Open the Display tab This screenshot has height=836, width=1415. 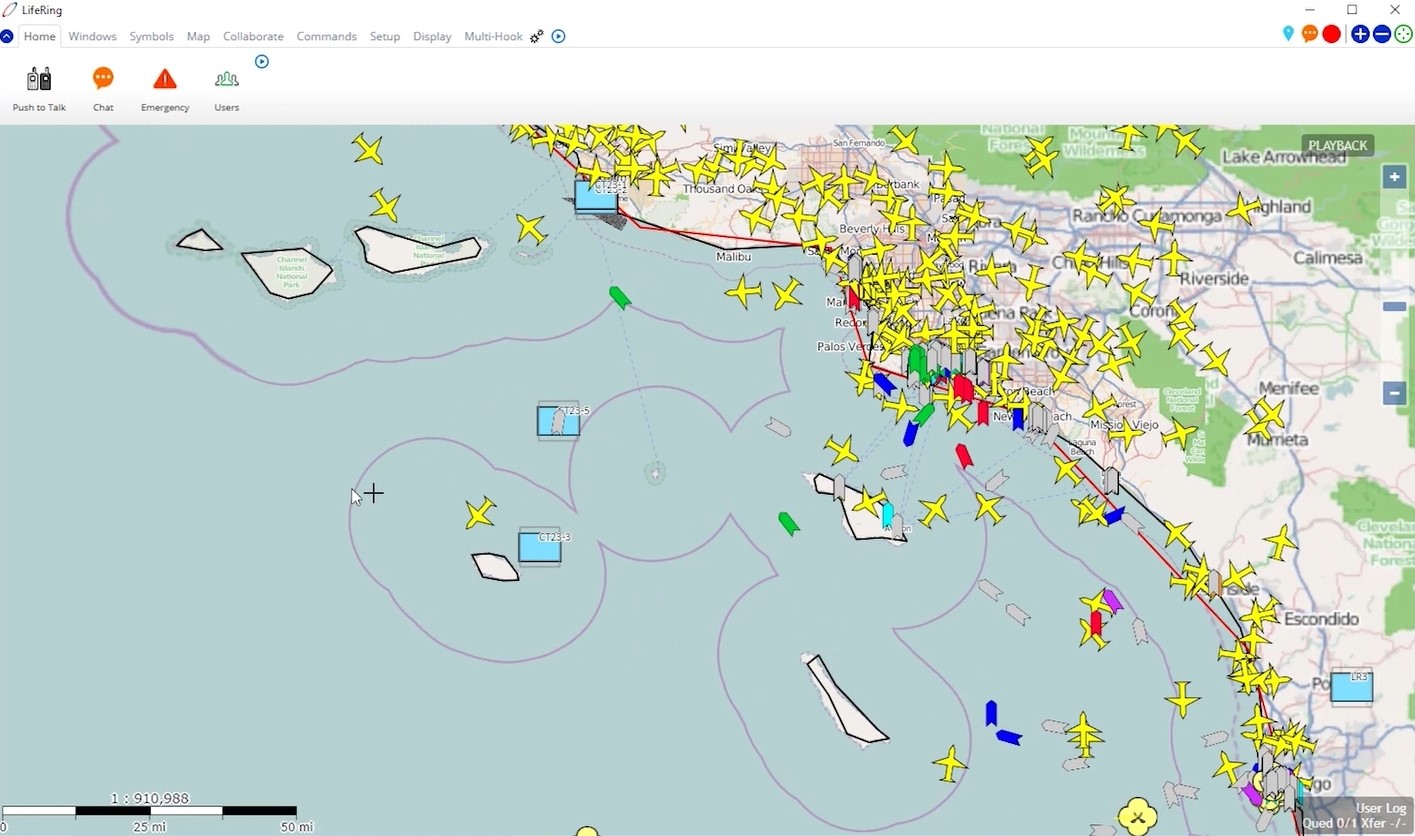pyautogui.click(x=432, y=36)
